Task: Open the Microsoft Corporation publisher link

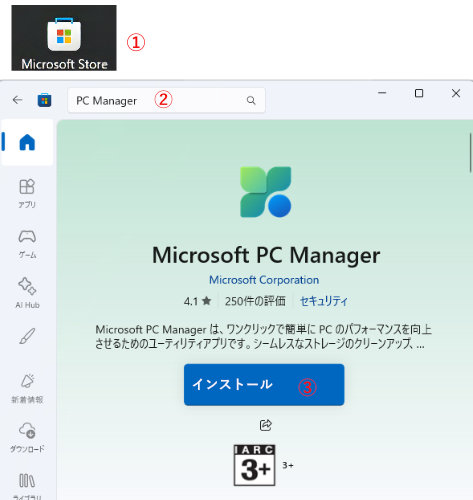Action: pyautogui.click(x=264, y=280)
